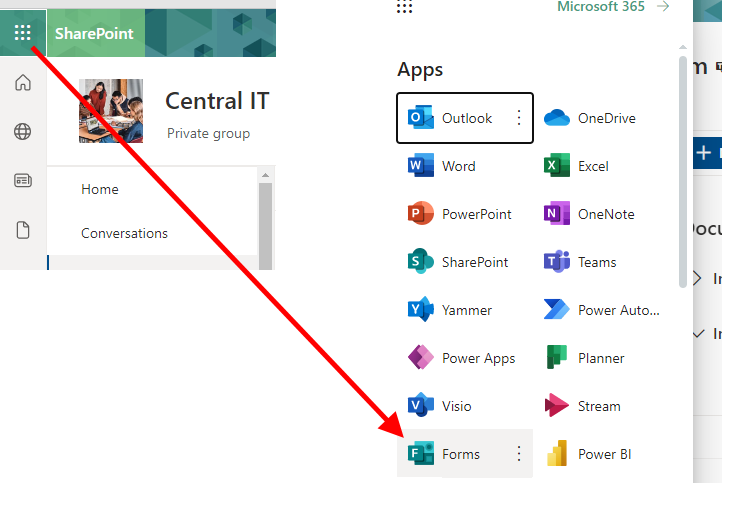
Task: Launch Visio from the Apps list
Action: pos(439,406)
